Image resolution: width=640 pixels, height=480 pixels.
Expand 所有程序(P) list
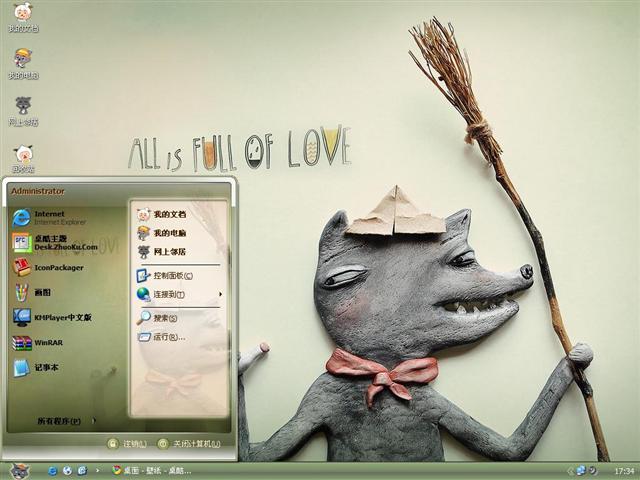coord(65,421)
